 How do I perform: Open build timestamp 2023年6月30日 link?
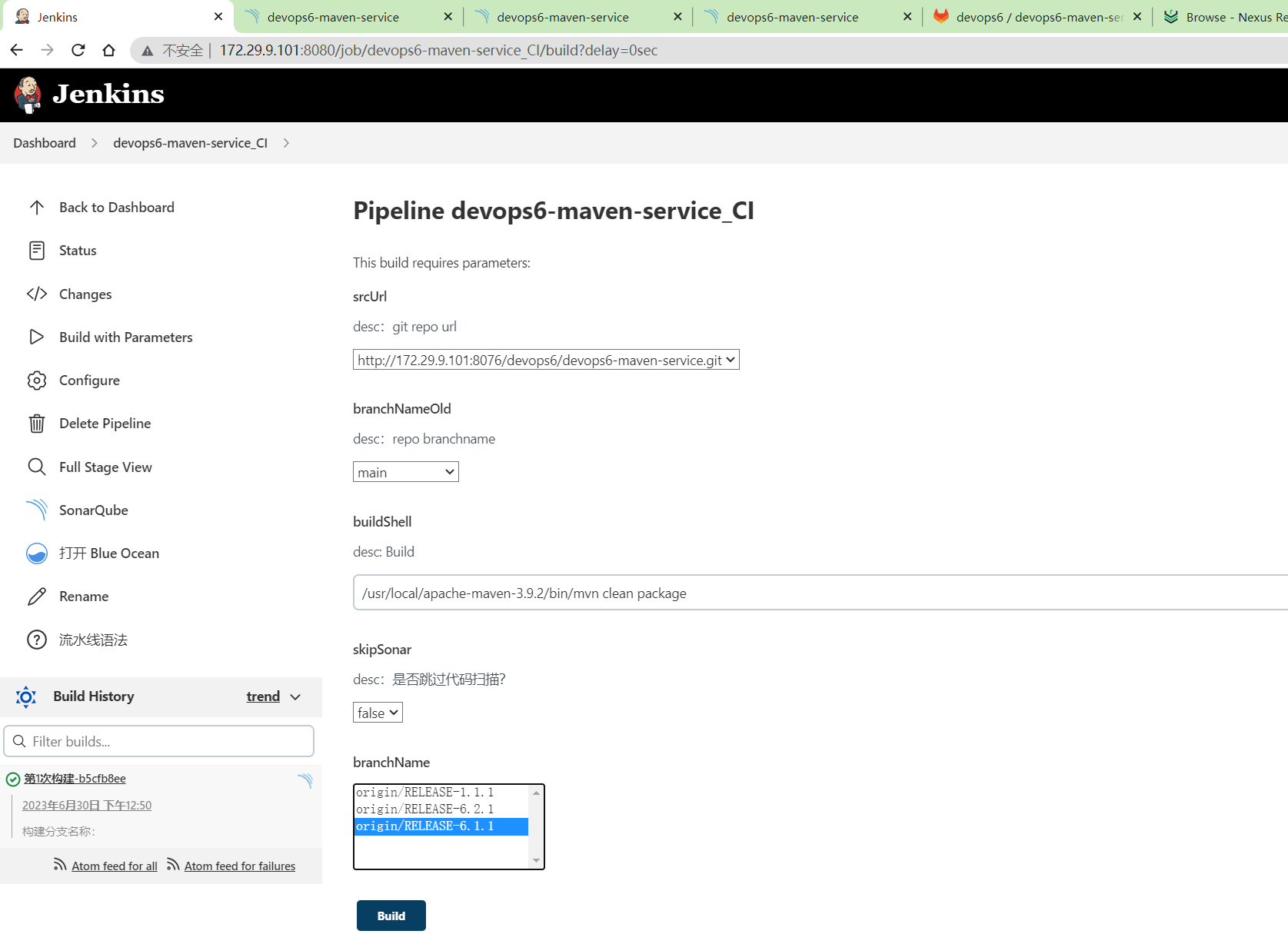(87, 806)
